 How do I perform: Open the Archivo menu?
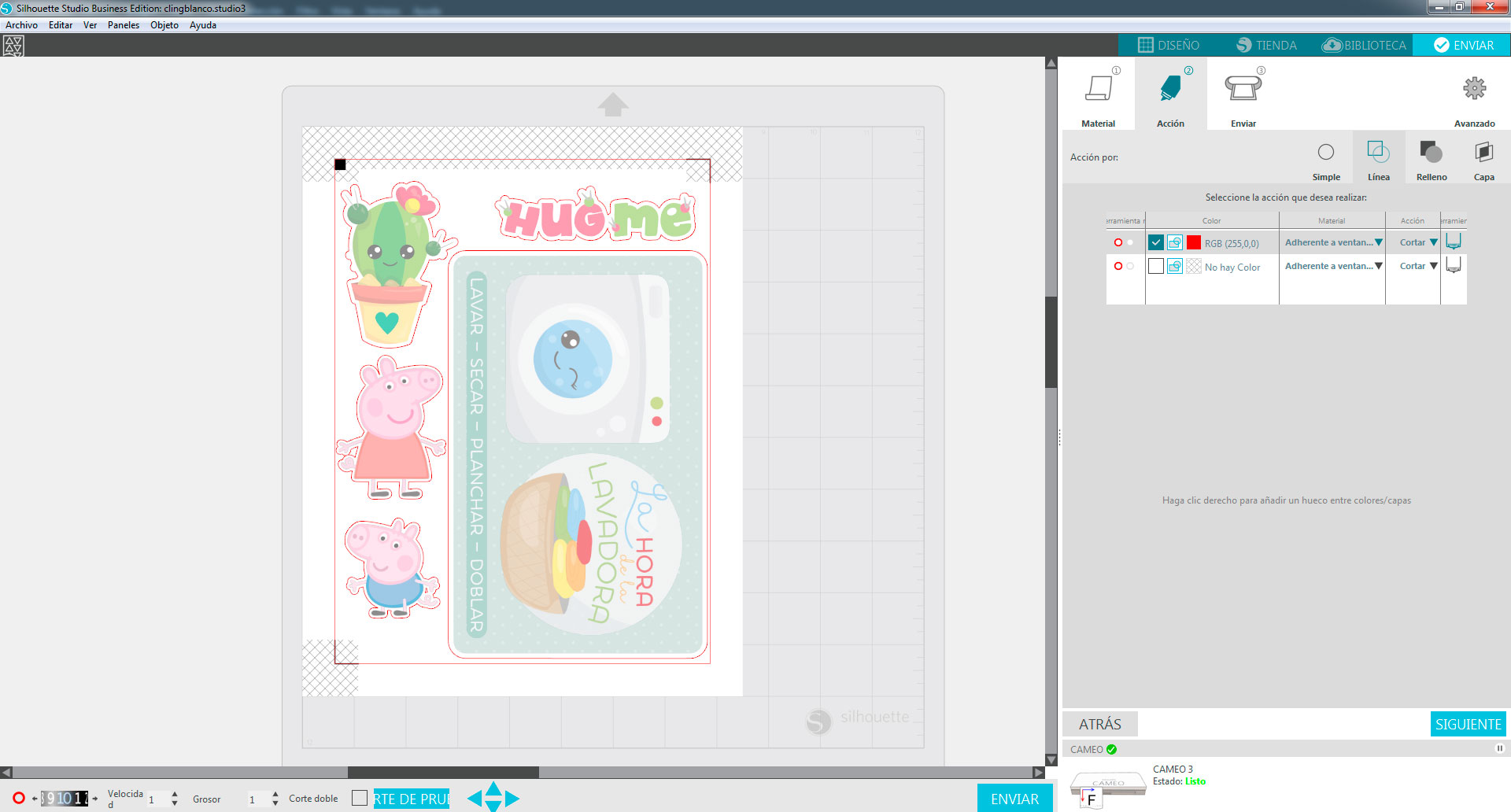pos(21,25)
